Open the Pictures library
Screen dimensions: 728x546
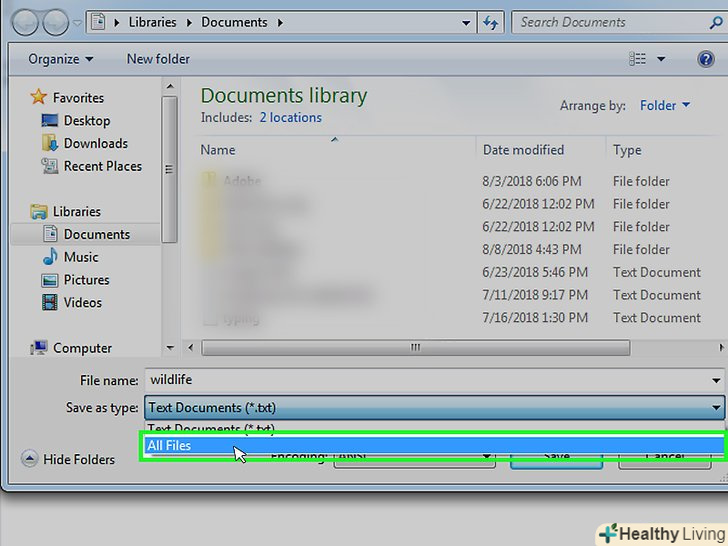coord(86,280)
